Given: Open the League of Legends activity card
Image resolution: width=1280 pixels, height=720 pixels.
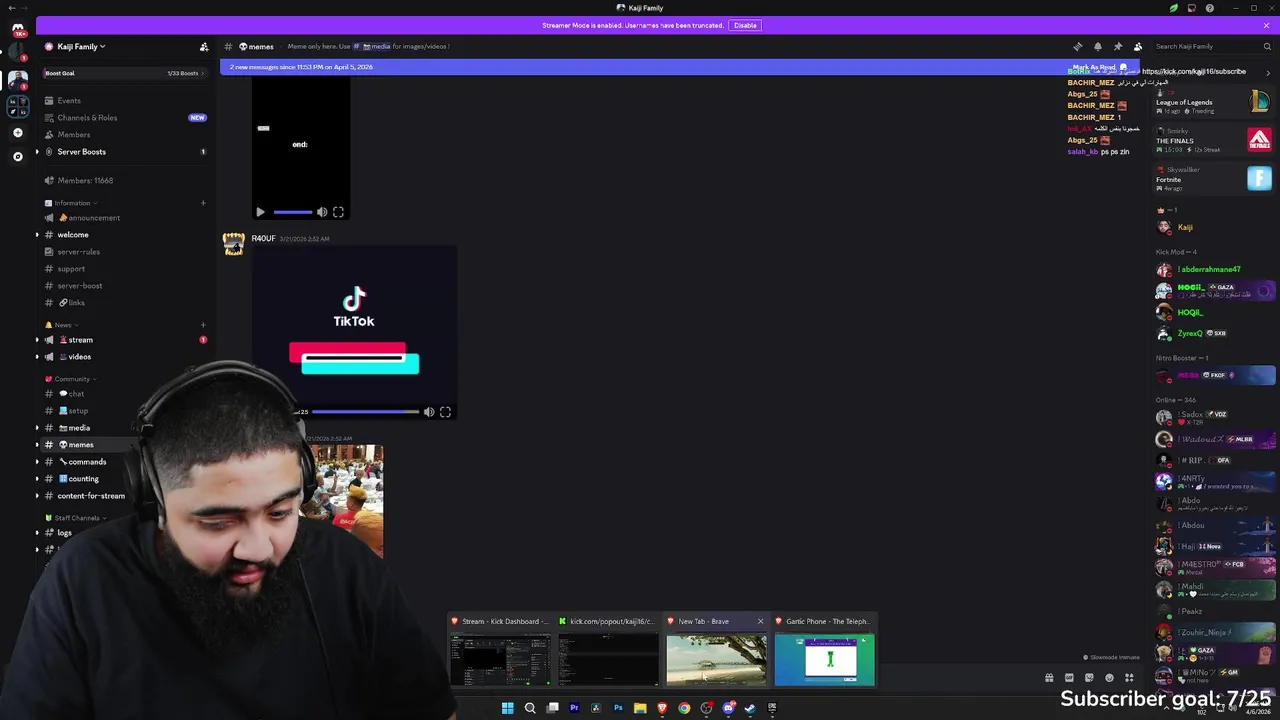Looking at the screenshot, I should click(1214, 102).
